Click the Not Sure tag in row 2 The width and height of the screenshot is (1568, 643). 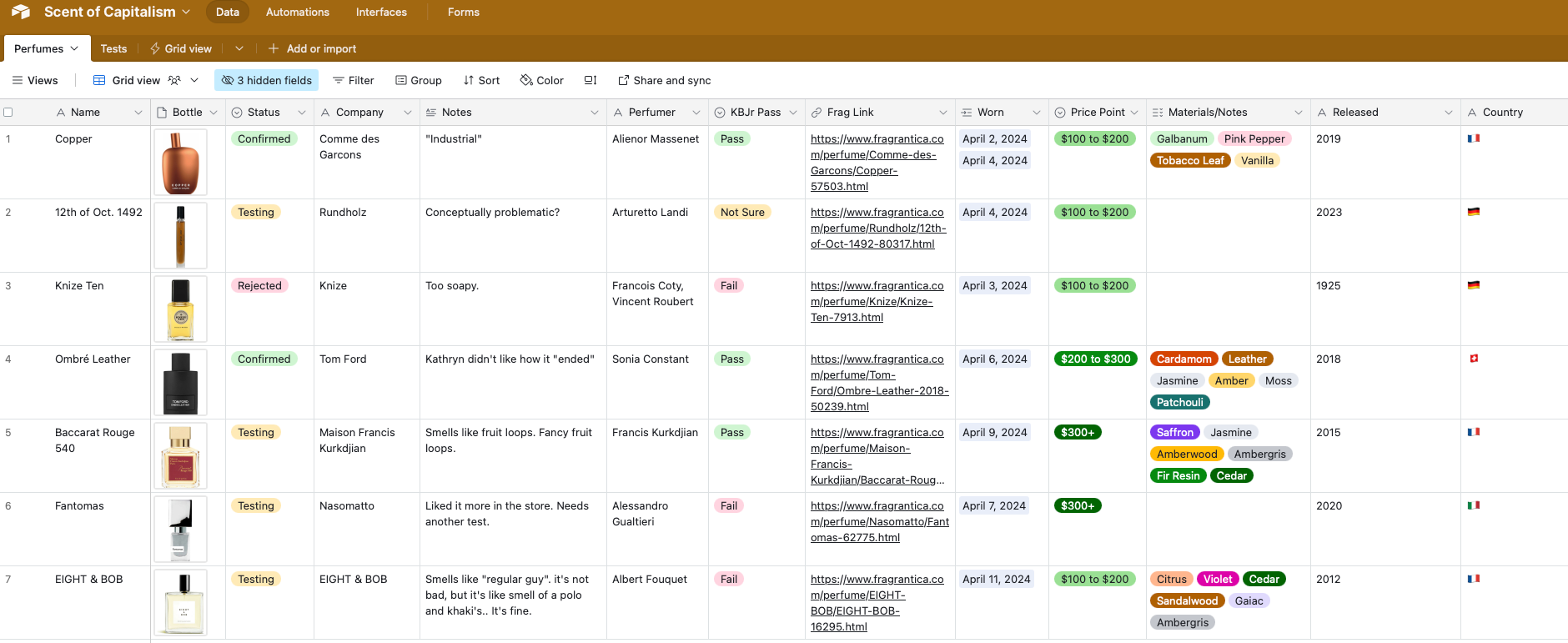coord(742,212)
